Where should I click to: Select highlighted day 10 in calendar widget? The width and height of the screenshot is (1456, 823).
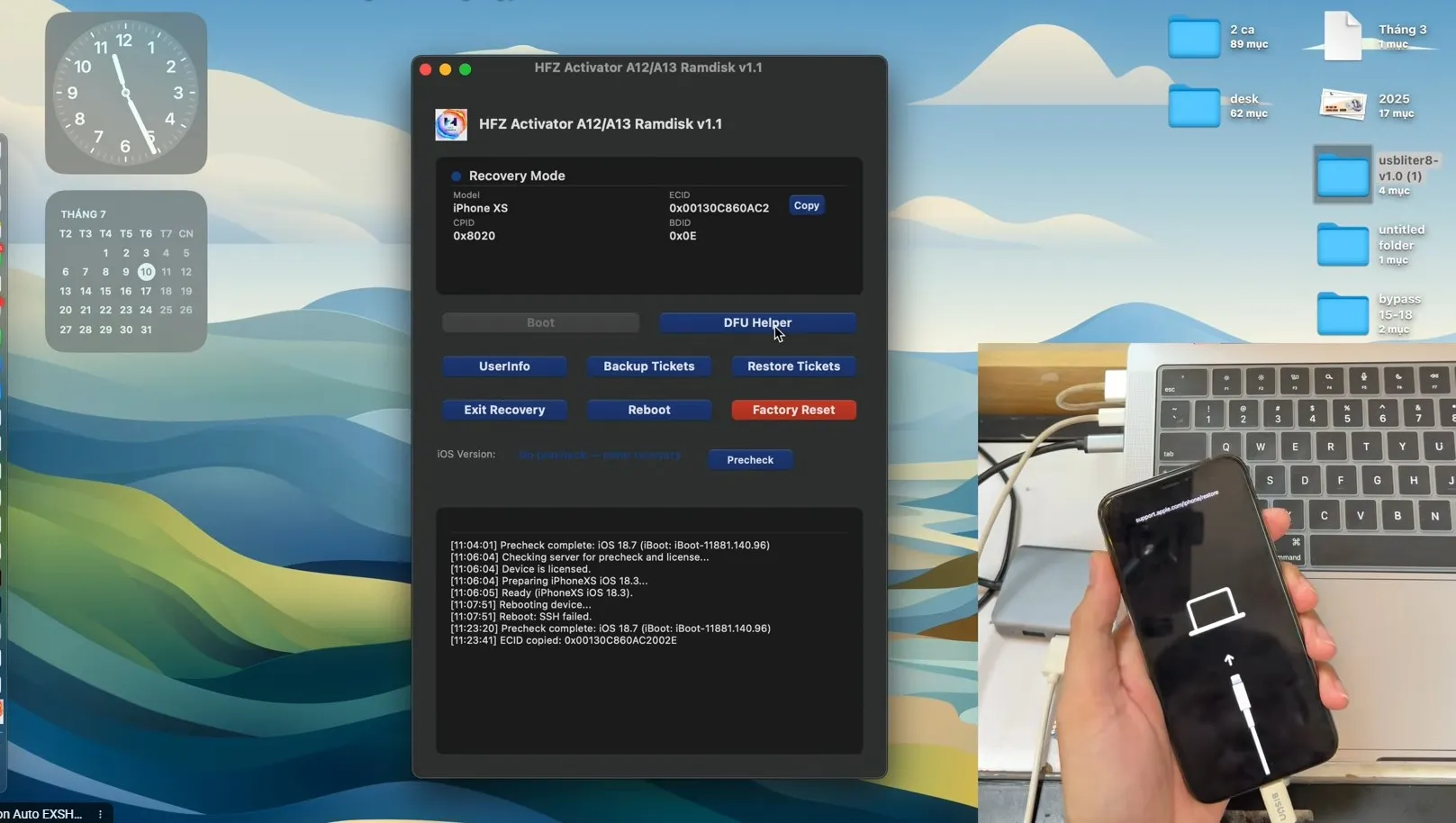click(x=146, y=272)
